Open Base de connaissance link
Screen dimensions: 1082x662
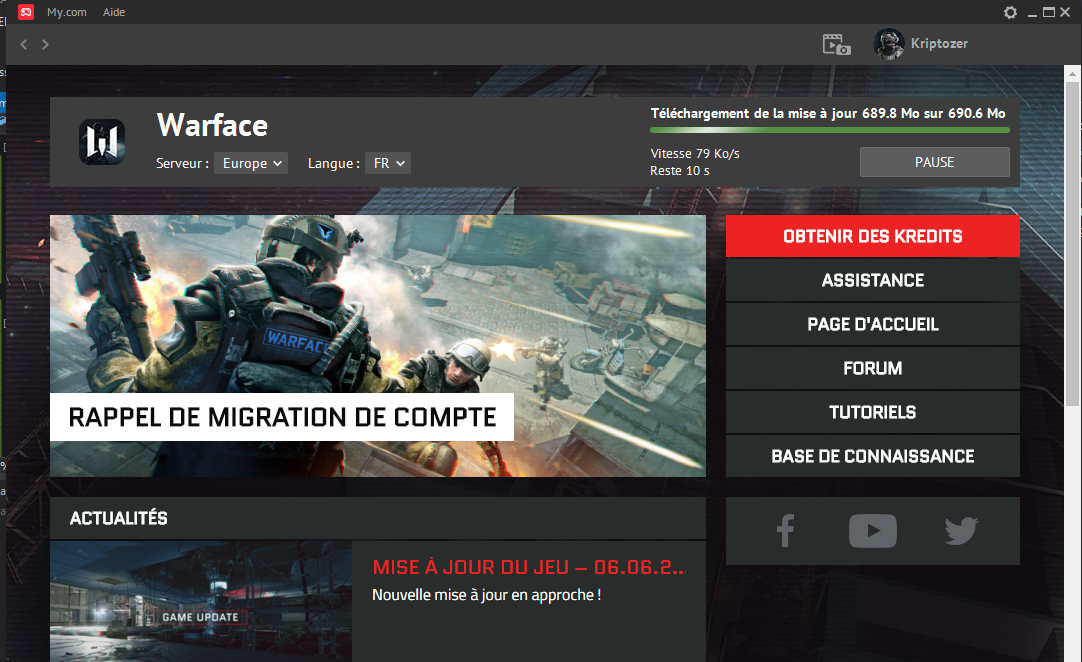872,456
